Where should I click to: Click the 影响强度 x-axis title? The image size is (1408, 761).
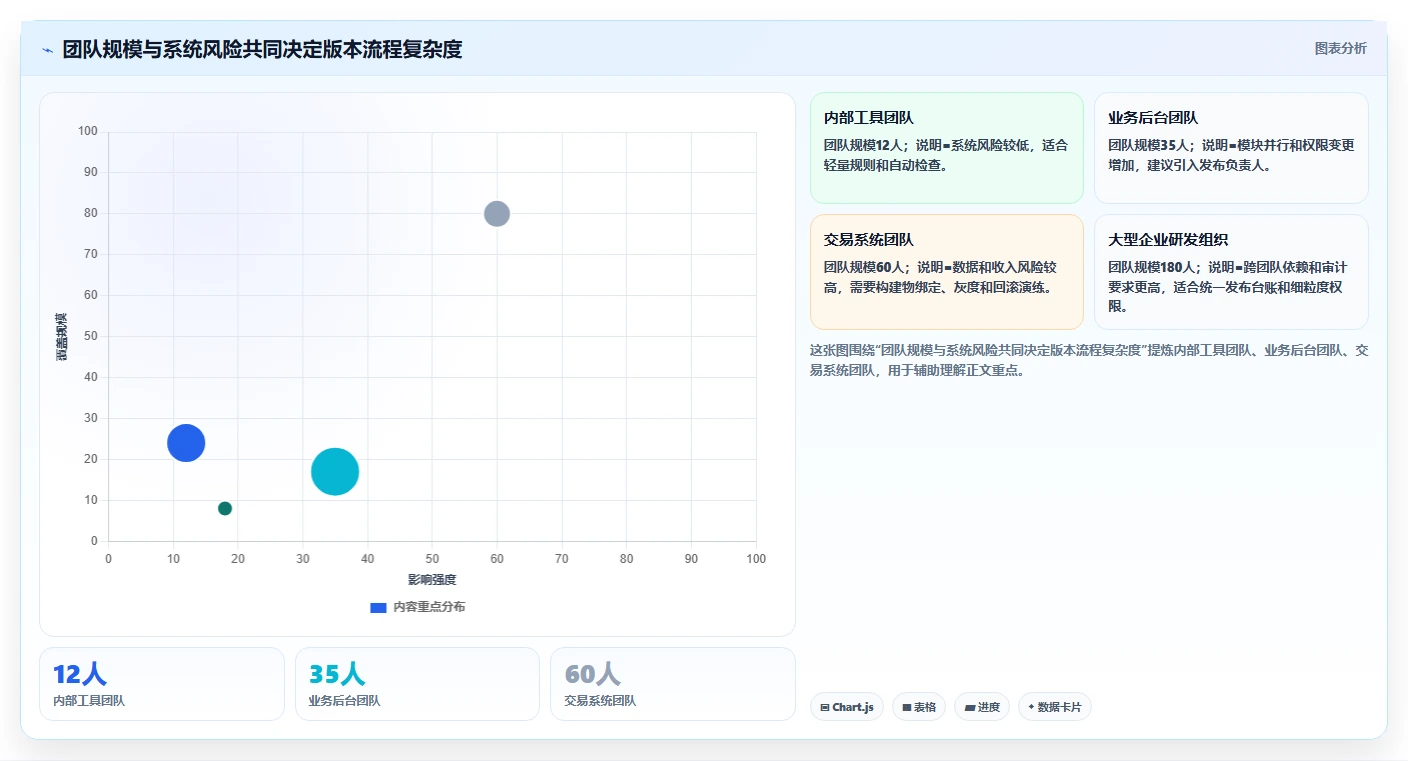pyautogui.click(x=432, y=580)
